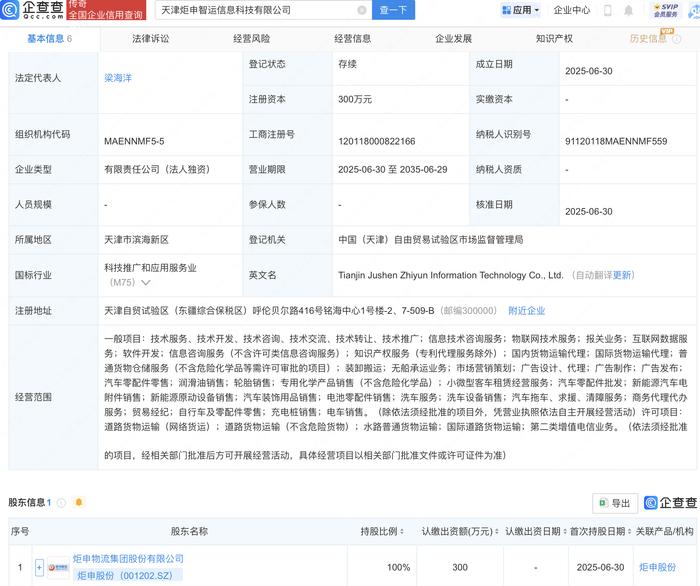Open legal representative 梁海洋 link

[x=118, y=78]
